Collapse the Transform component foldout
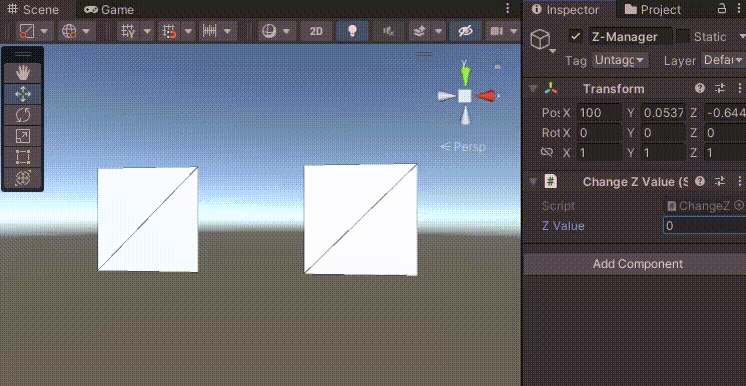This screenshot has height=386, width=746. click(533, 89)
